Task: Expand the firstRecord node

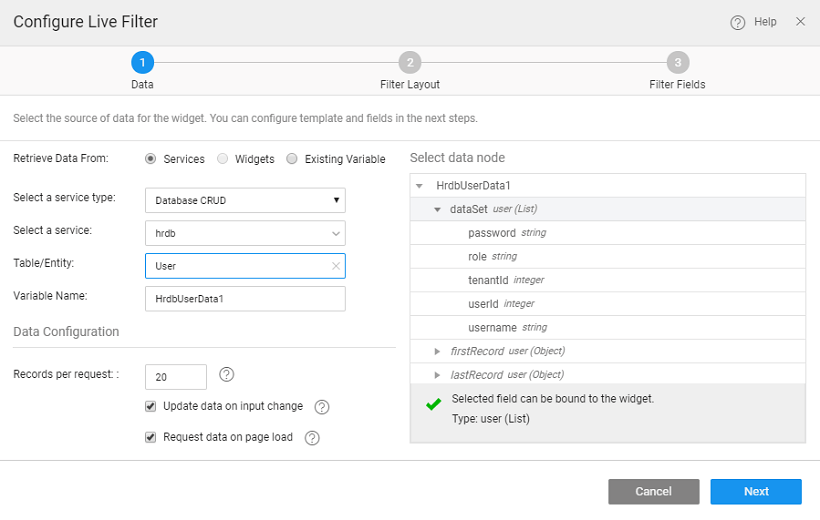Action: [x=437, y=351]
